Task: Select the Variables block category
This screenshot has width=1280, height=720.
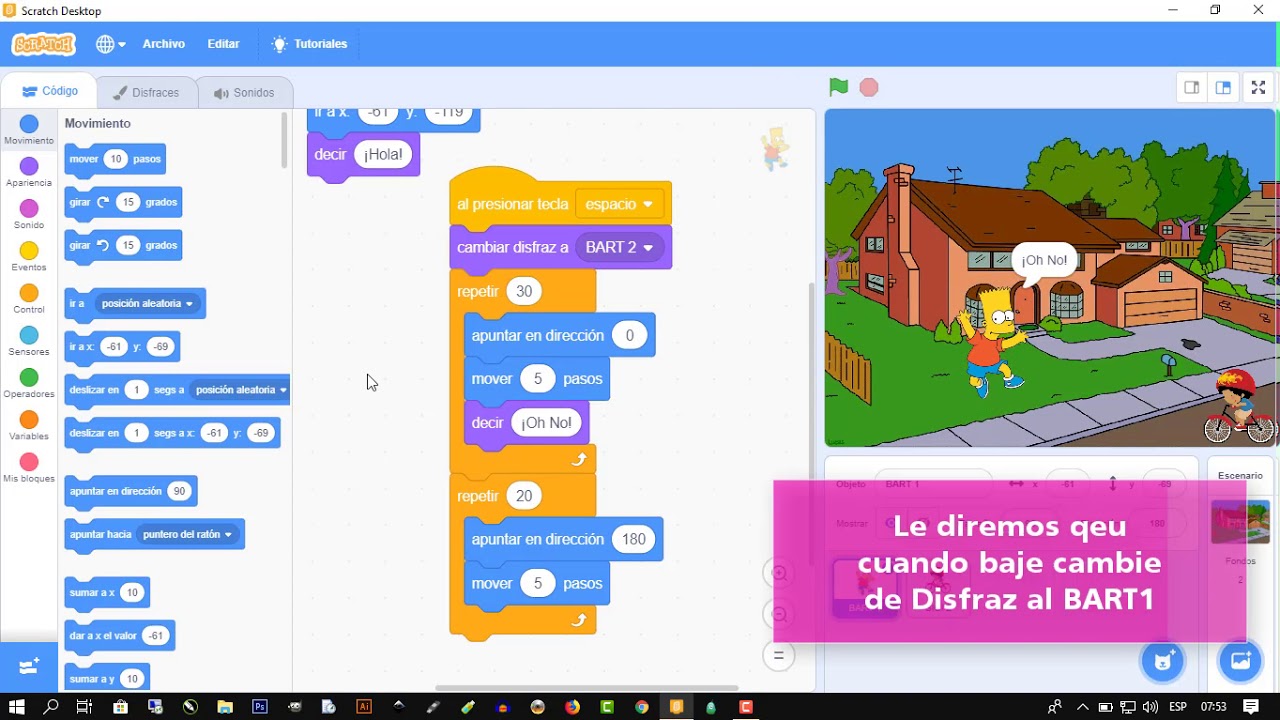Action: point(29,426)
